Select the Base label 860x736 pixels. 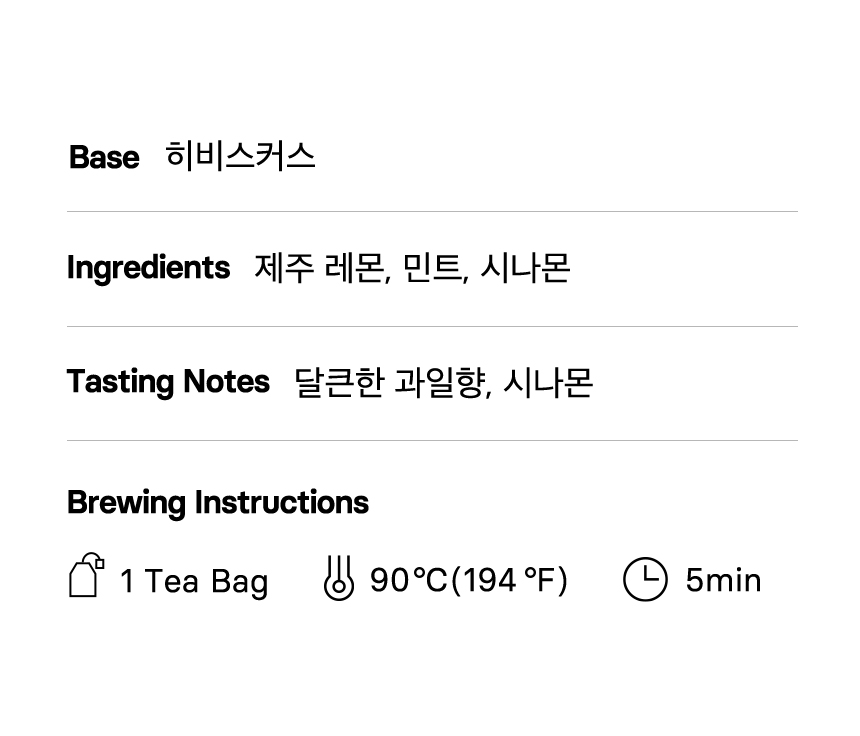click(104, 157)
